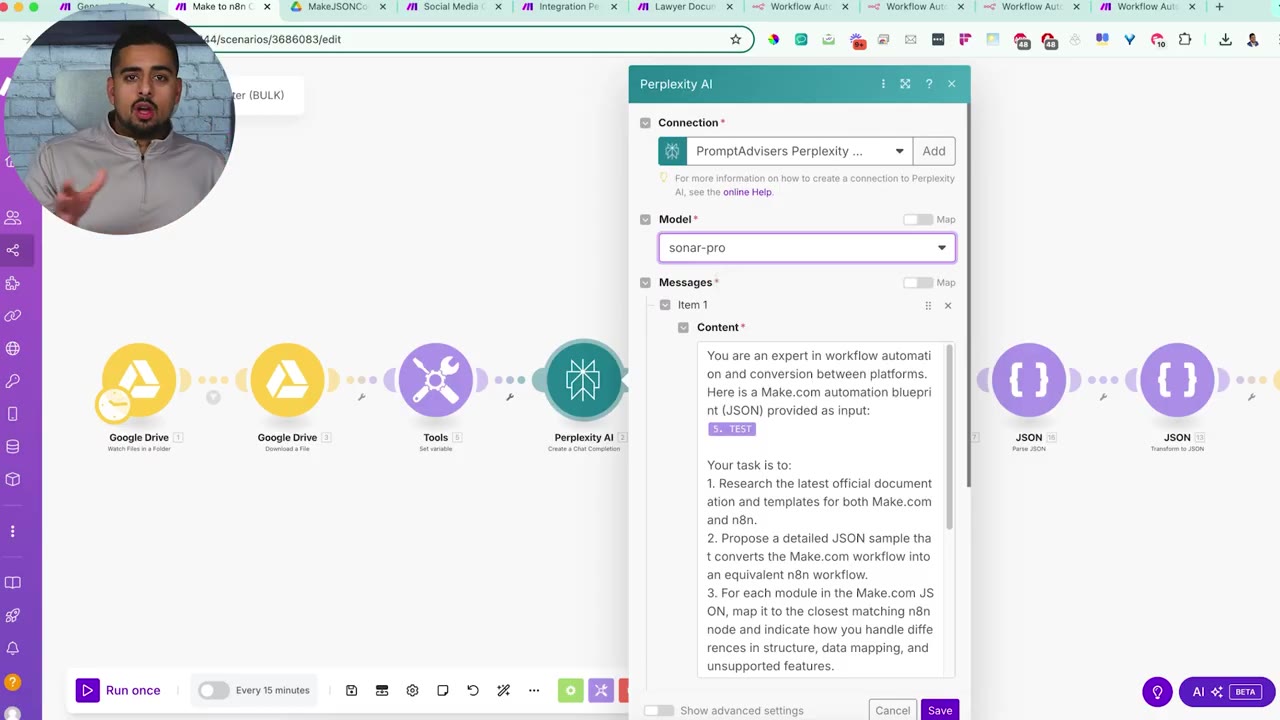1280x720 pixels.
Task: Open bottom toolbar three-dot more menu
Action: coord(534,690)
